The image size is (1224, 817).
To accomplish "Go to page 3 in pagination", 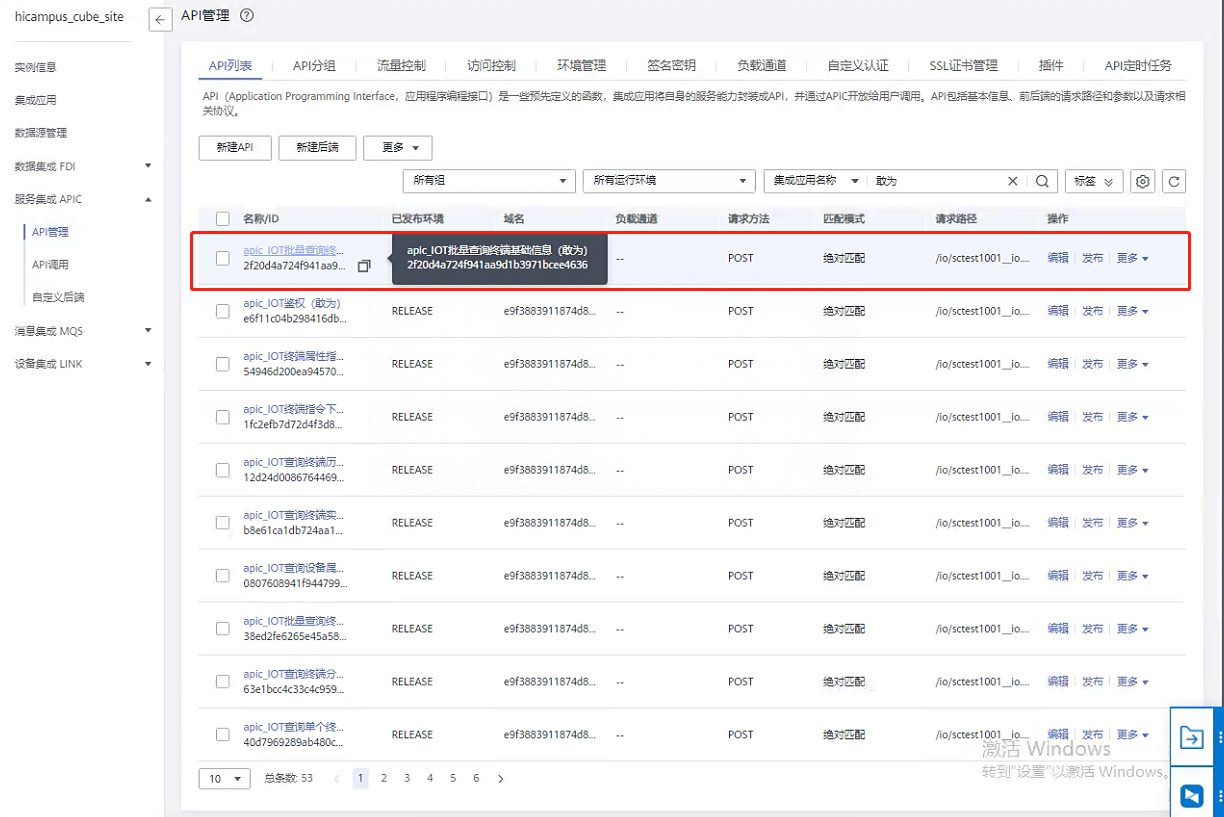I will click(407, 778).
